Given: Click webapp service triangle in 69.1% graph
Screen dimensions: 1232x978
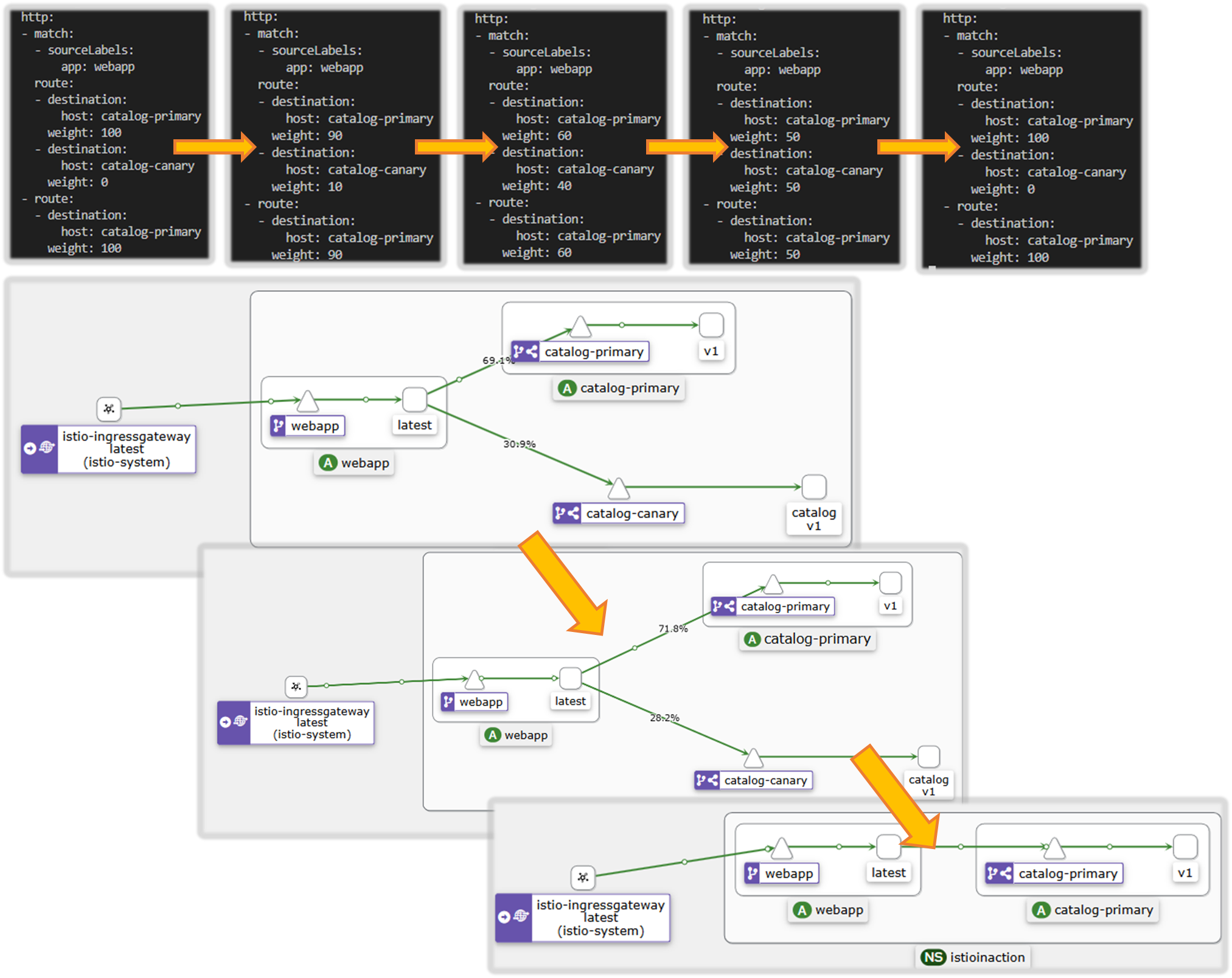Looking at the screenshot, I should (307, 401).
